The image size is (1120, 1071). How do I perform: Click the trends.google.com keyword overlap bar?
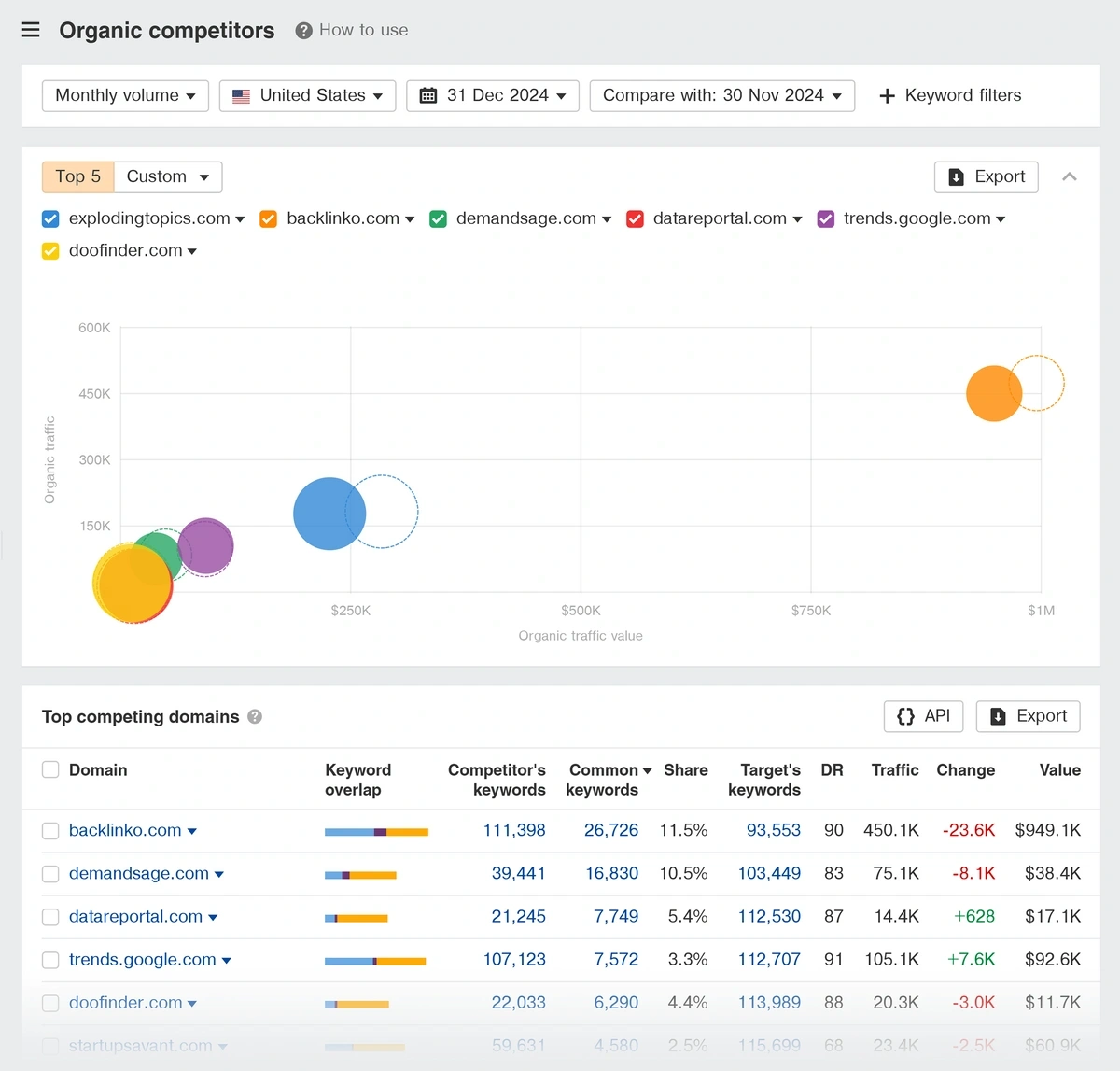[375, 961]
